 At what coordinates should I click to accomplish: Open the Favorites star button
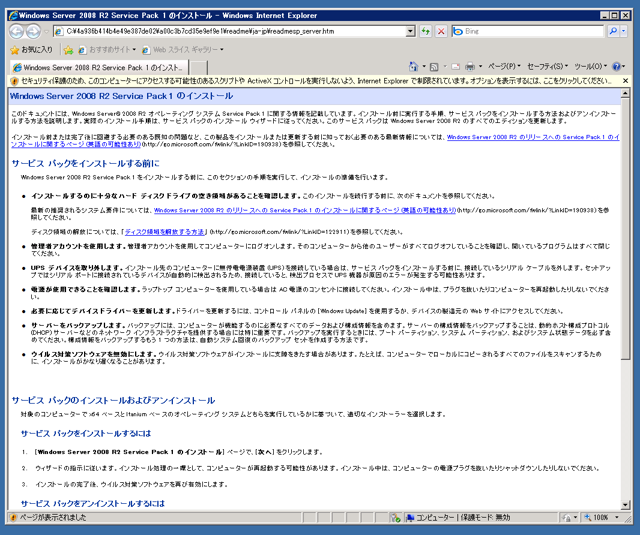15,50
